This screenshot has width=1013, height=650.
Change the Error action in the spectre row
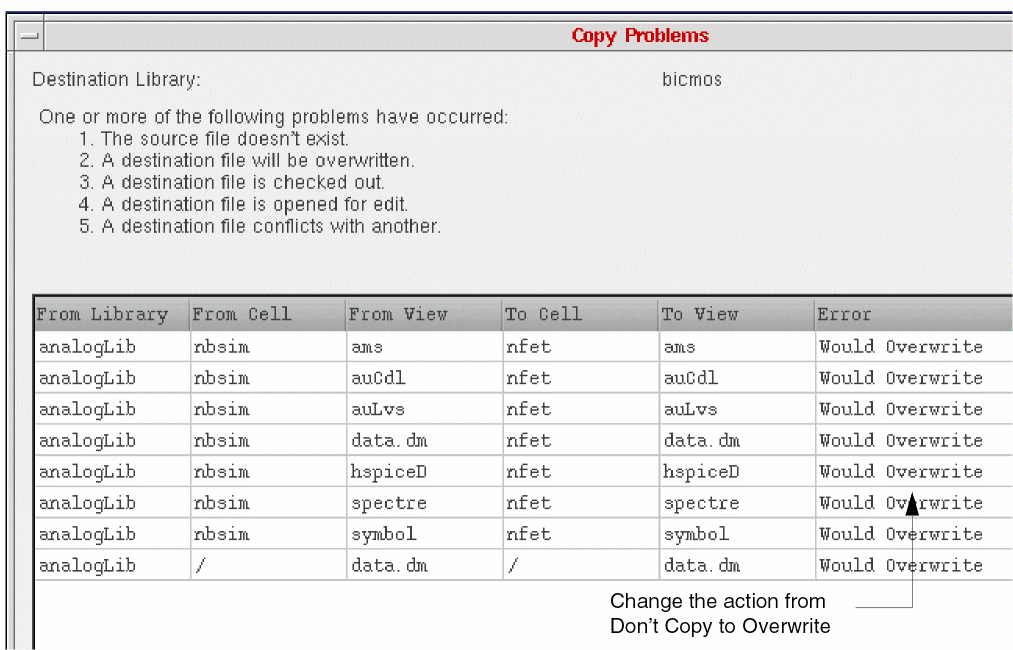901,503
